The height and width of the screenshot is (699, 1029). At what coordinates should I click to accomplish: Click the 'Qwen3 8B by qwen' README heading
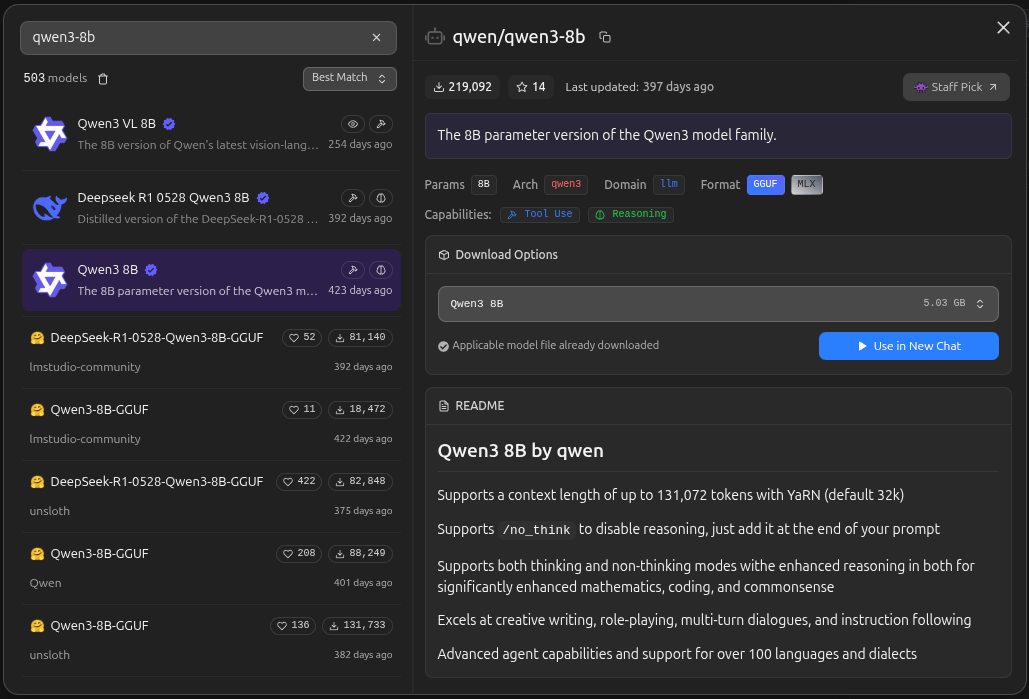(520, 451)
